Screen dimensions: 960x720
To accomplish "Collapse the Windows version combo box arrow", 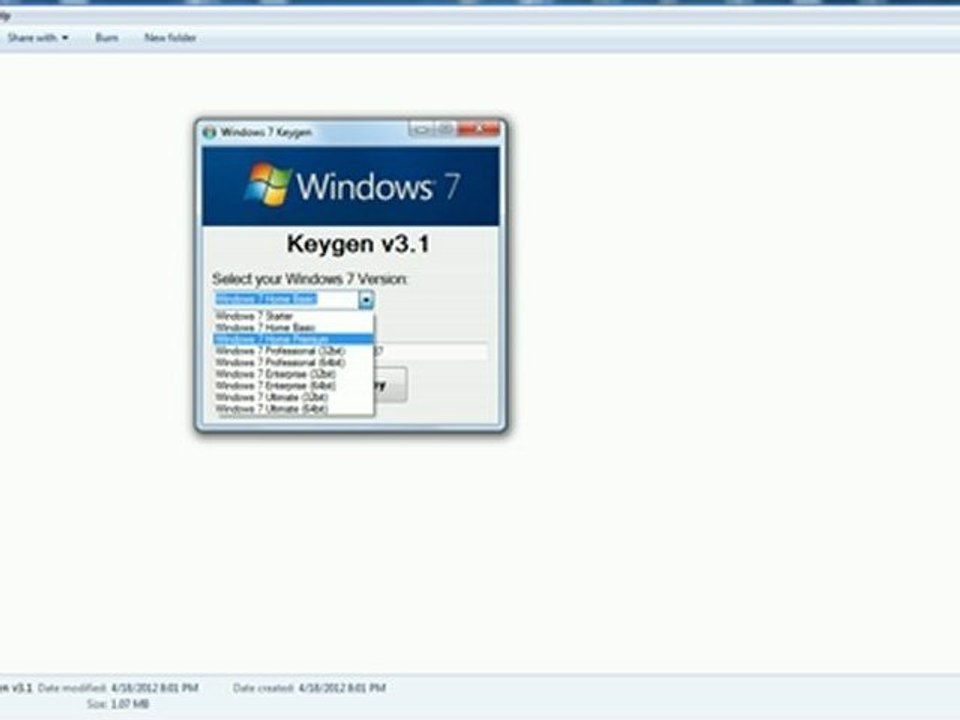I will (x=366, y=299).
